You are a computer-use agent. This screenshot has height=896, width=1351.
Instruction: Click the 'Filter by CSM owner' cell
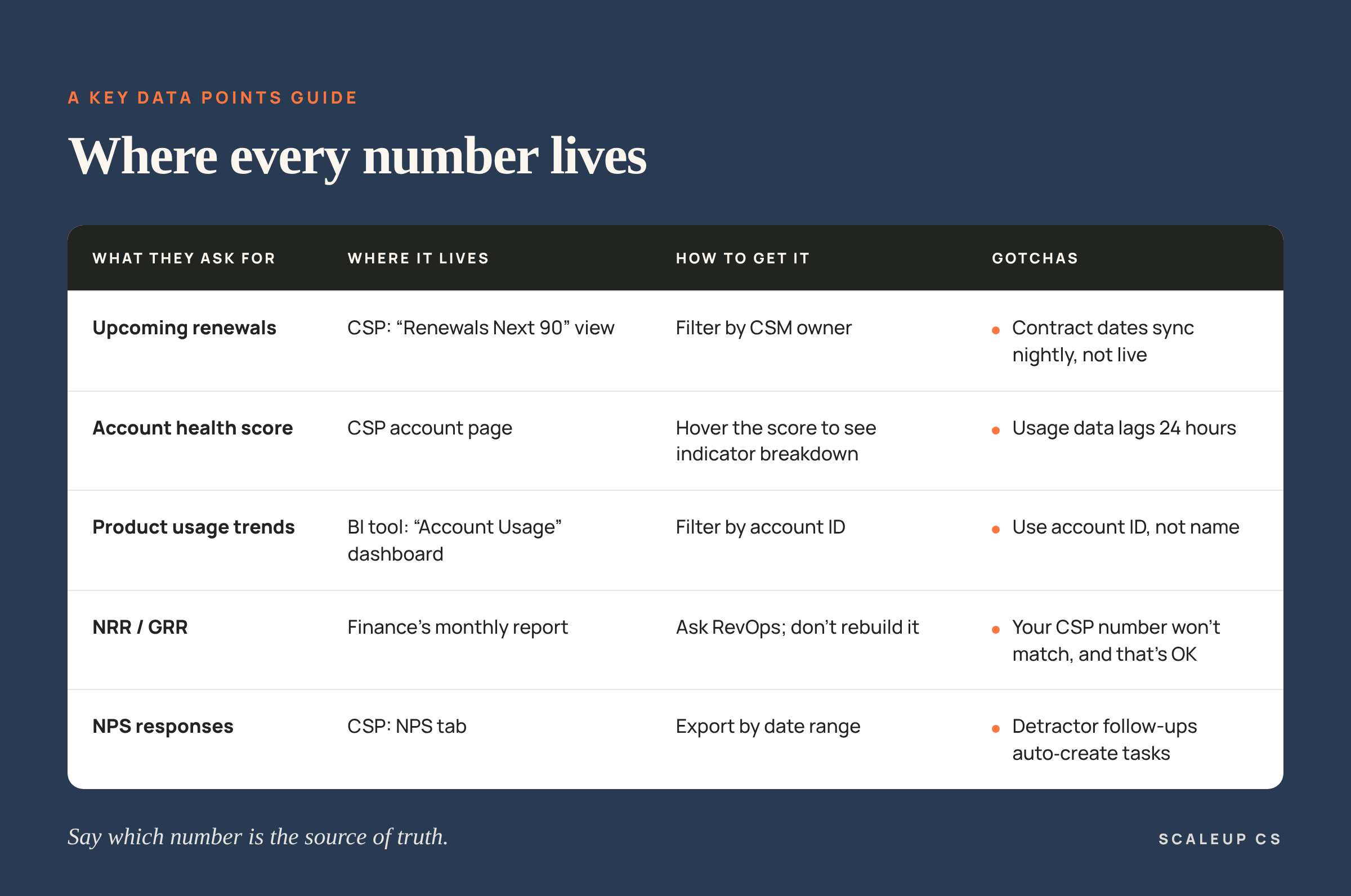(x=763, y=328)
